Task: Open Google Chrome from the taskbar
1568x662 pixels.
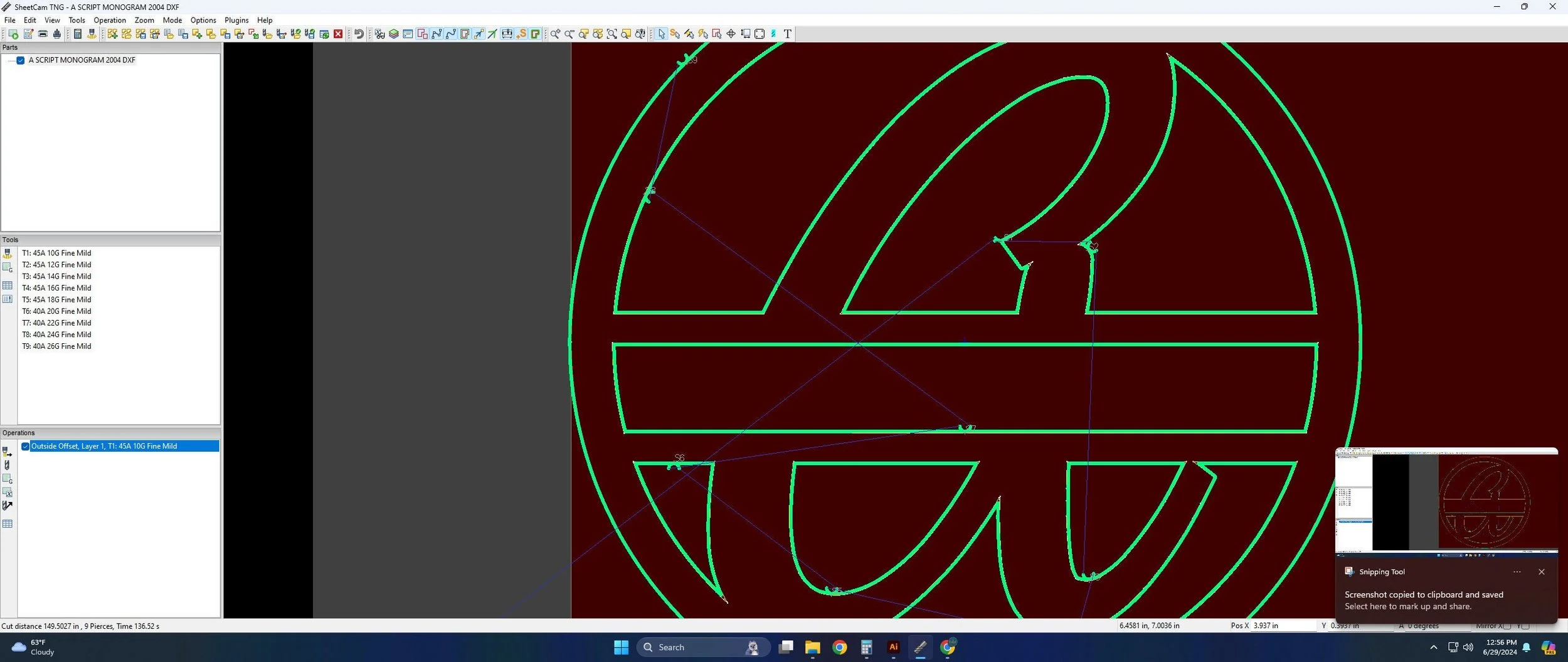Action: 839,647
